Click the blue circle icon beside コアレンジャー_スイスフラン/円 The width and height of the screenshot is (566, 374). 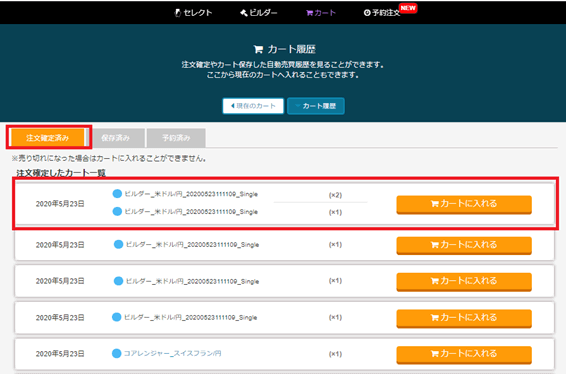point(116,353)
